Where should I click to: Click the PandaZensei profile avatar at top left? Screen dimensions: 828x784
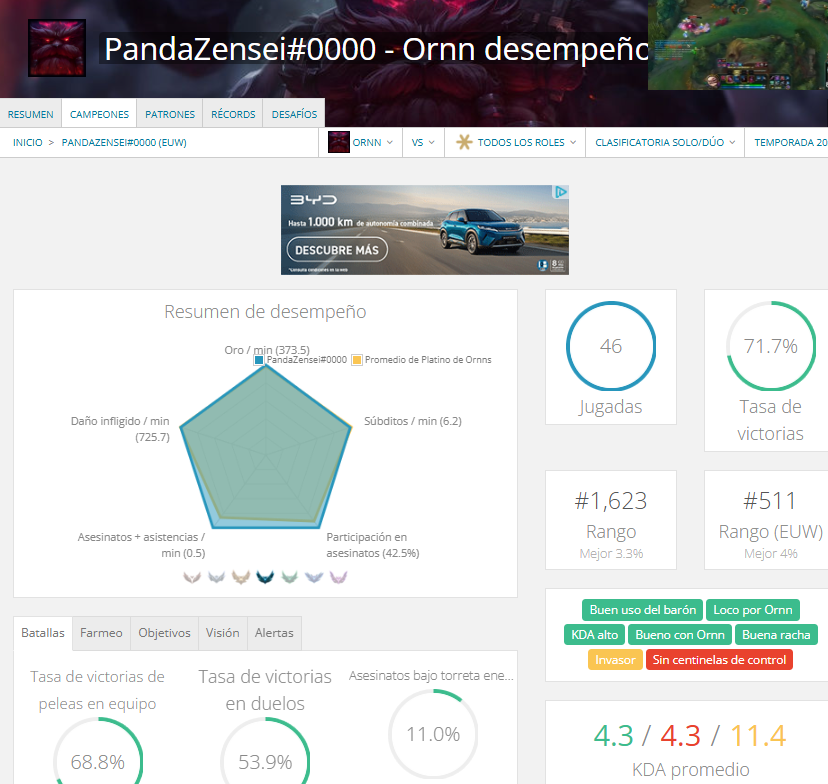[x=56, y=47]
